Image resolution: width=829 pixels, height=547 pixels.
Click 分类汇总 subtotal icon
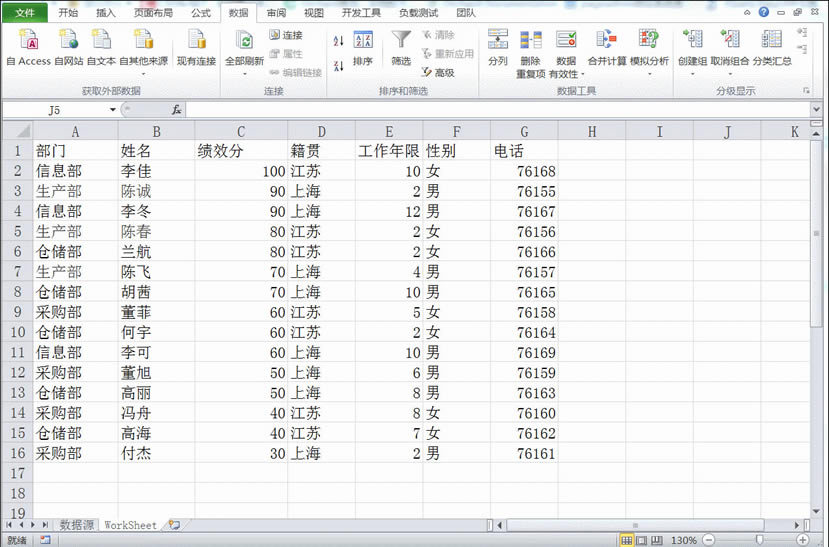(772, 48)
